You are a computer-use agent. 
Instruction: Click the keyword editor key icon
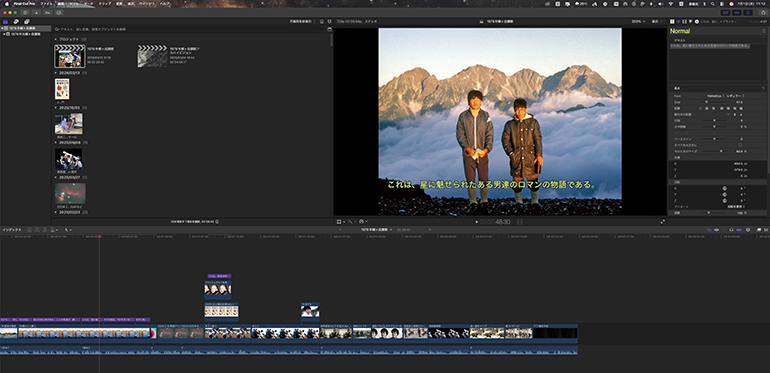pos(48,12)
